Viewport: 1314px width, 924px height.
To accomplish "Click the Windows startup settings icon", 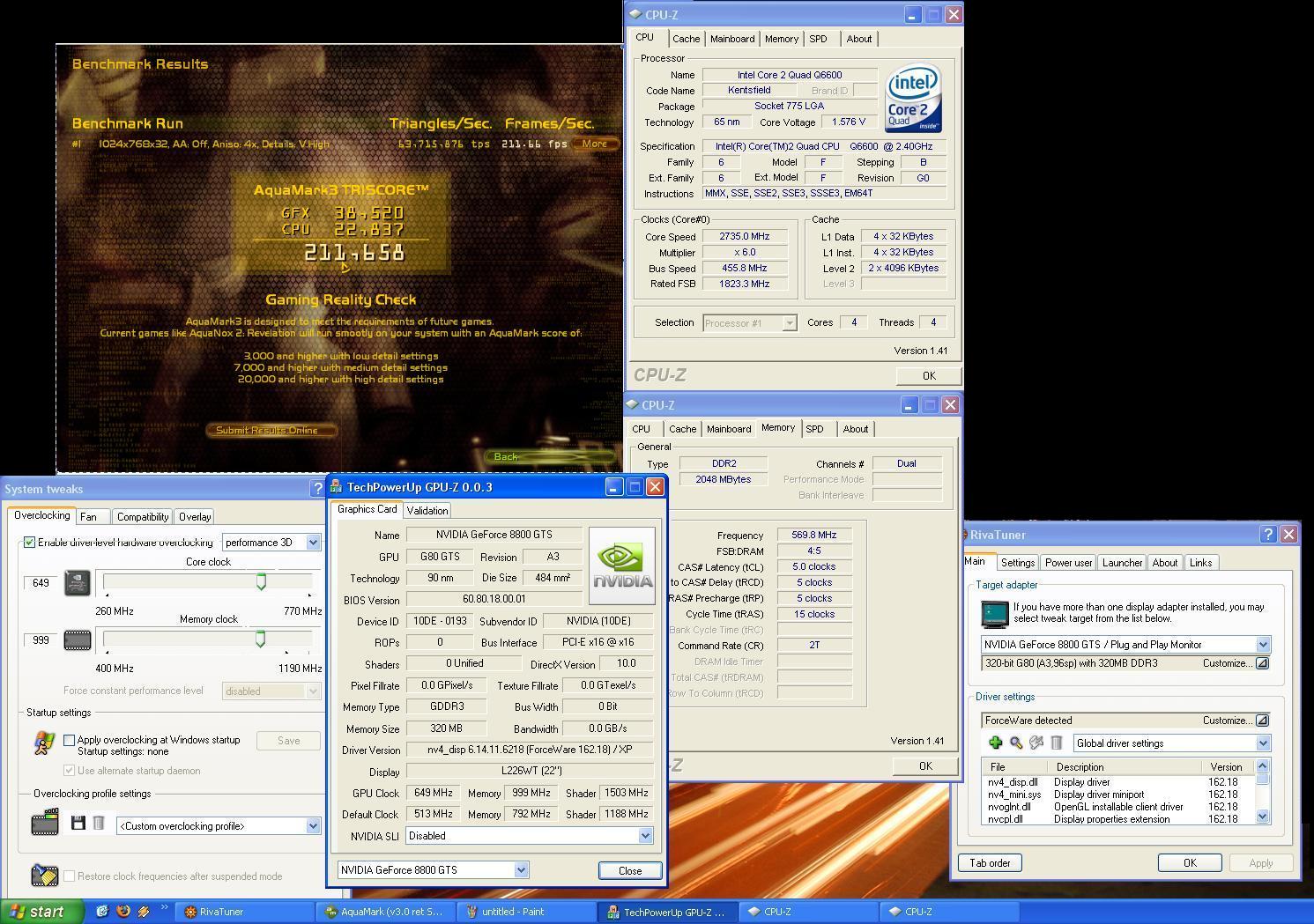I will tap(44, 743).
